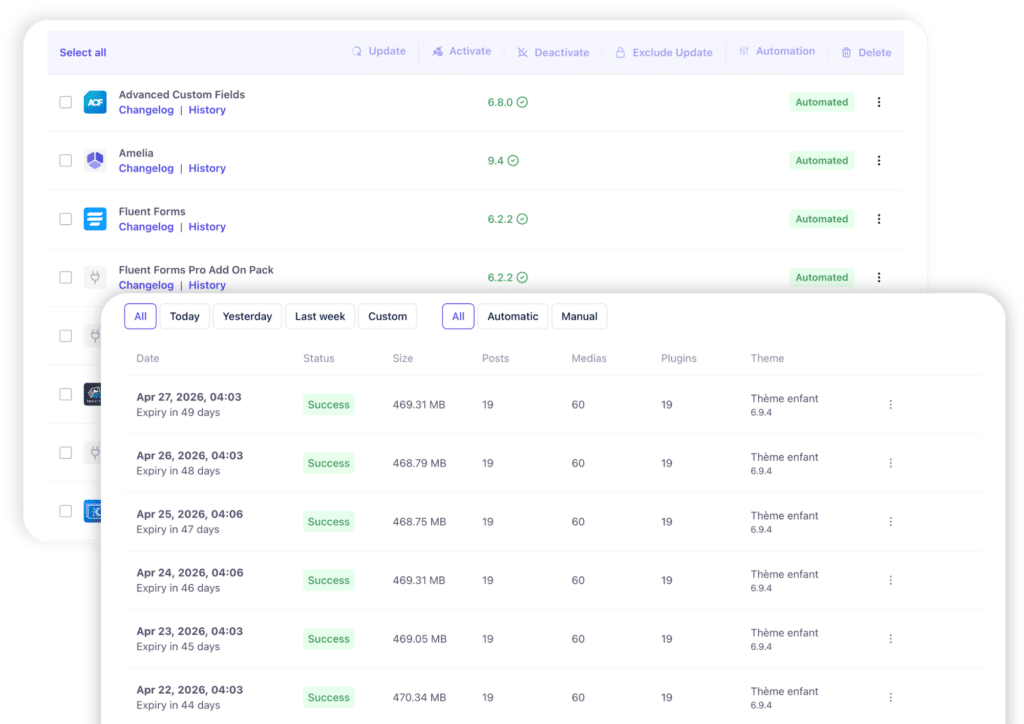Screen dimensions: 1024x724
Task: Open the Automation toolbar action
Action: point(777,52)
